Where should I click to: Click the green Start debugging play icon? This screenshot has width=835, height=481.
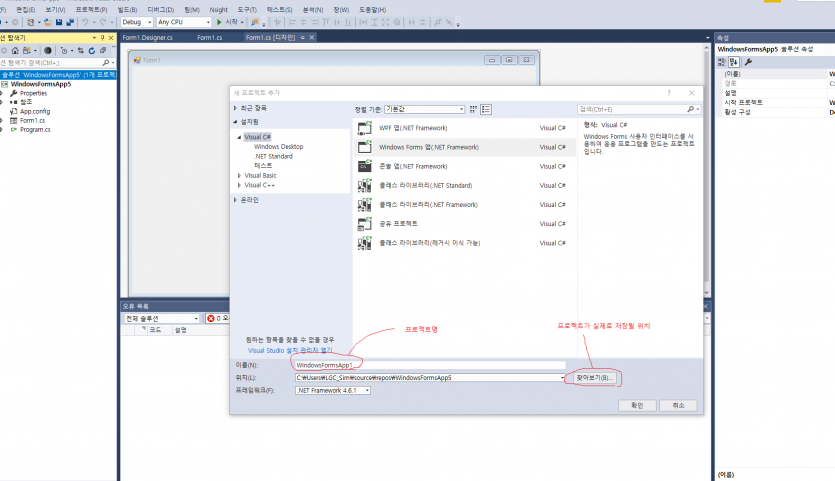pos(219,22)
